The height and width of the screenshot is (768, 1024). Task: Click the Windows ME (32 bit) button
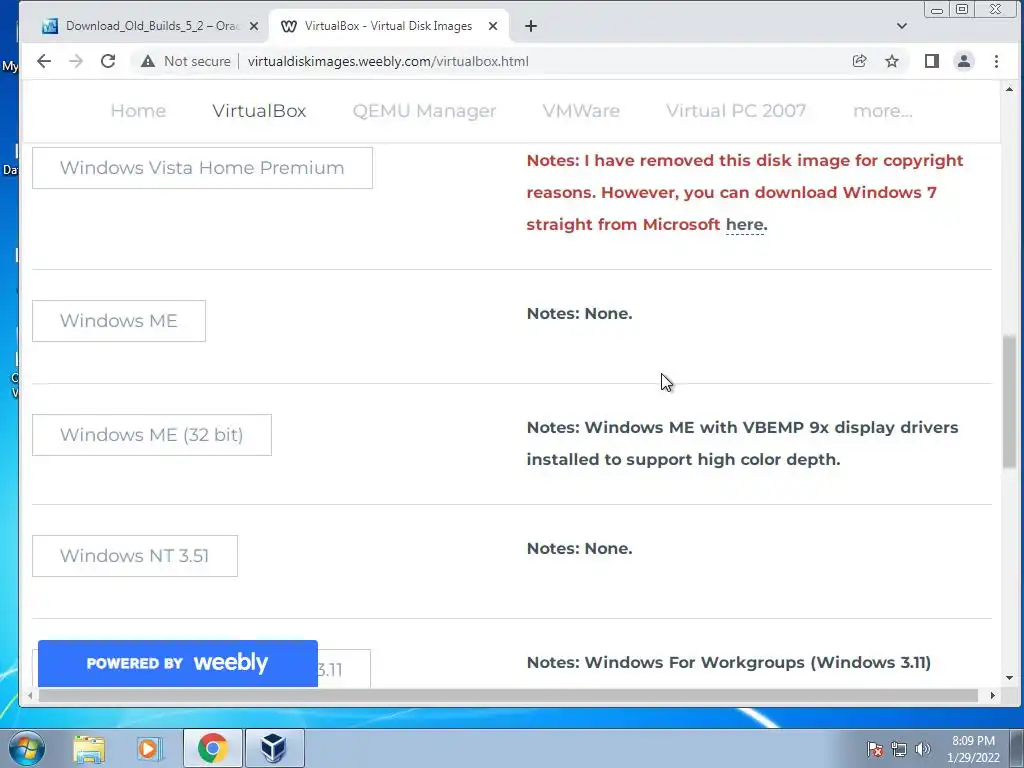click(152, 435)
